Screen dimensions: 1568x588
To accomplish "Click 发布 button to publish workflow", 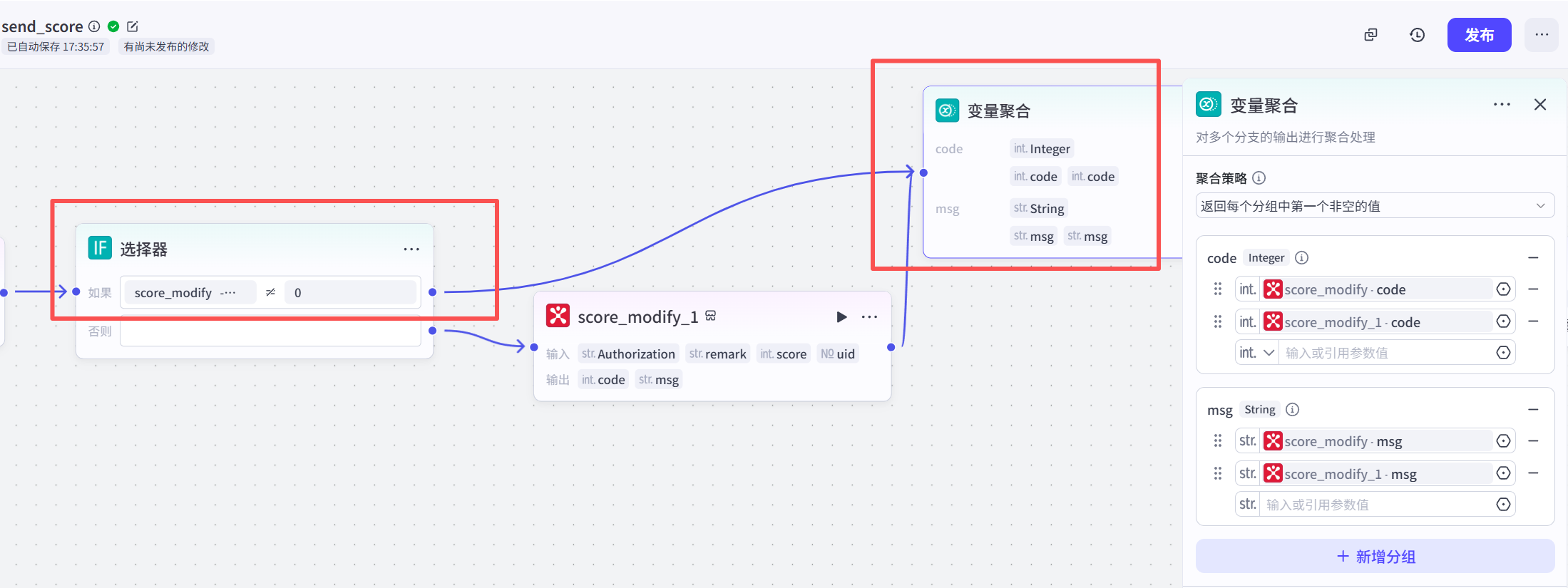I will (1479, 35).
